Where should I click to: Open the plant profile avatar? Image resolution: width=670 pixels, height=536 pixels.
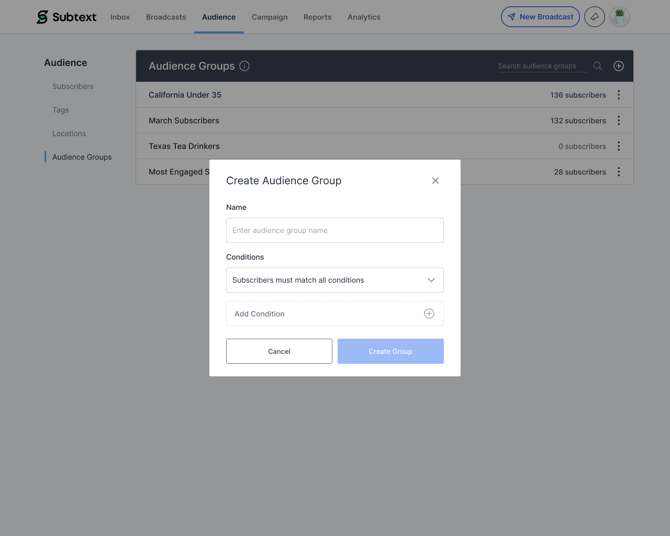pyautogui.click(x=620, y=17)
